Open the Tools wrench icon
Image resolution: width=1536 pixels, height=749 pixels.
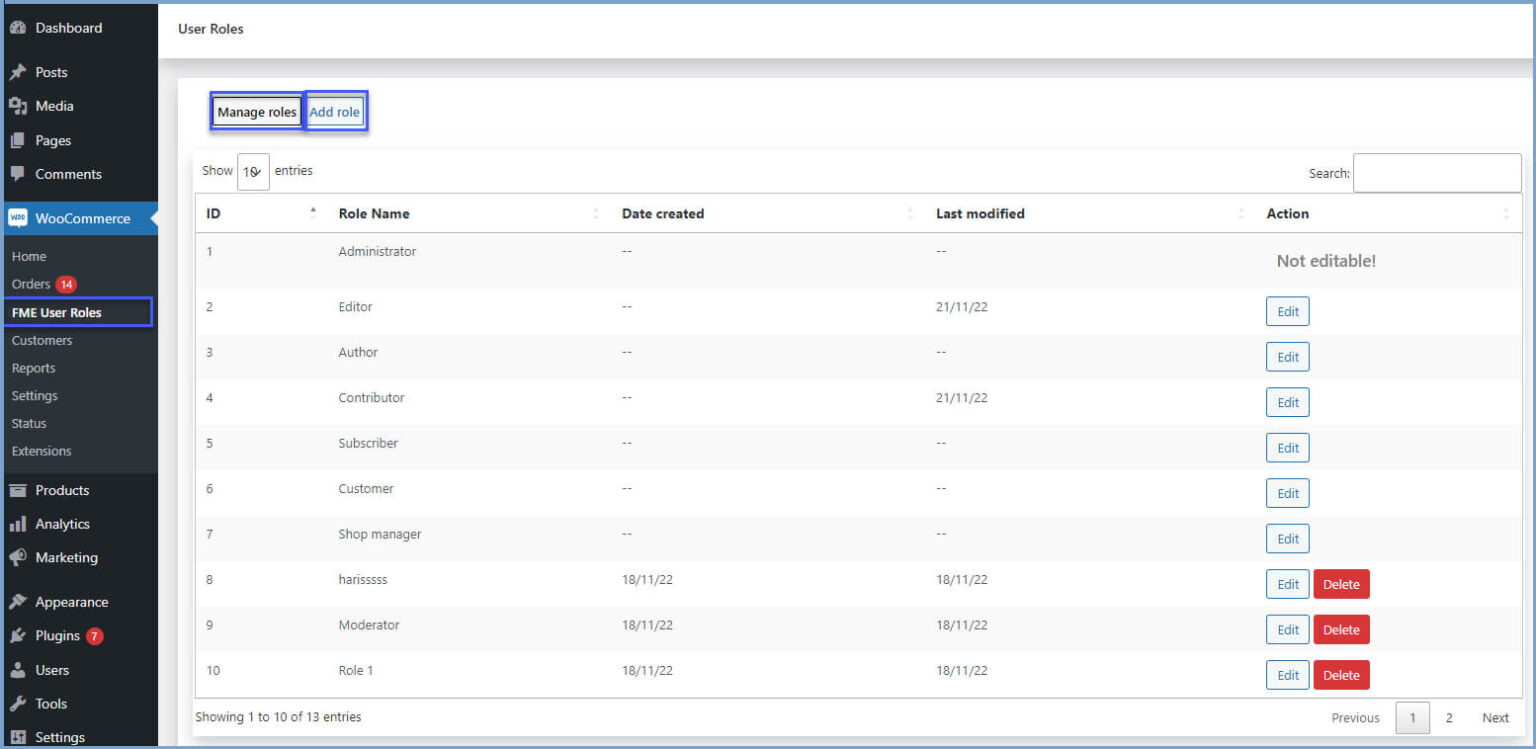tap(18, 703)
